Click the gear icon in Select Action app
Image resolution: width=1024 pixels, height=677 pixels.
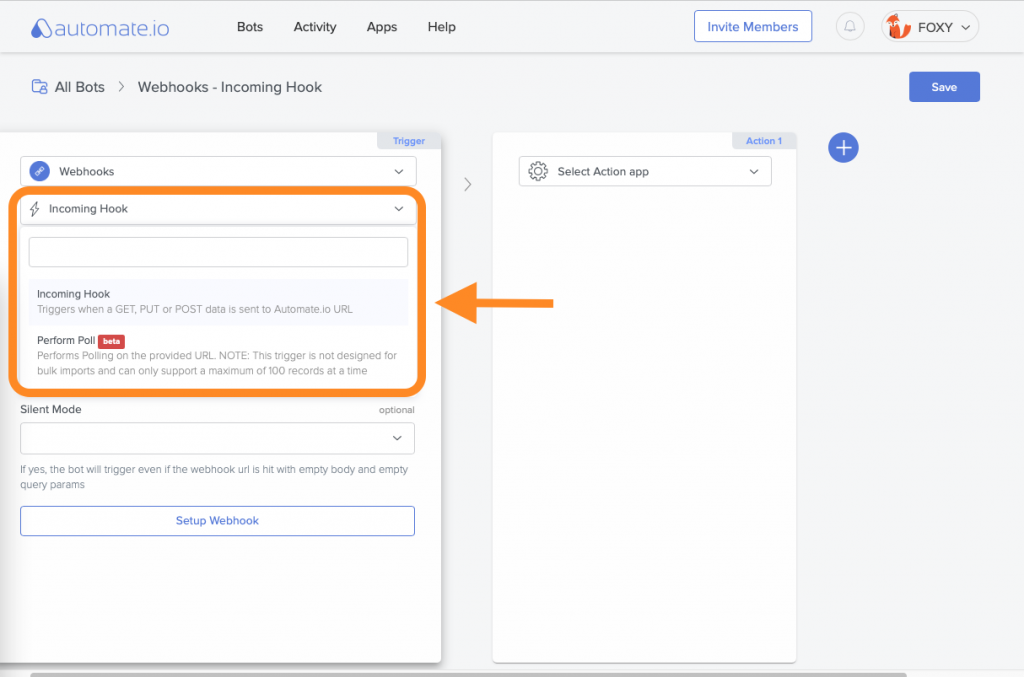[x=538, y=171]
